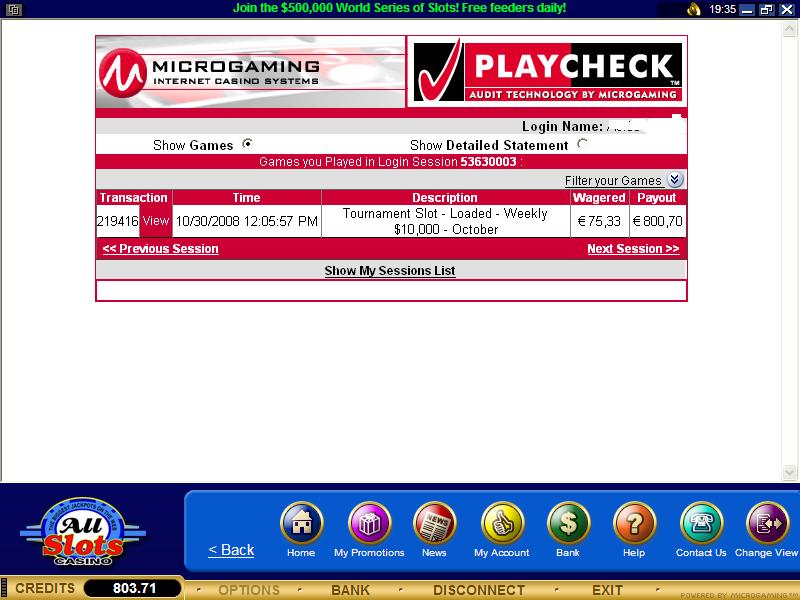
Task: Click the Payout column header
Action: click(x=657, y=197)
